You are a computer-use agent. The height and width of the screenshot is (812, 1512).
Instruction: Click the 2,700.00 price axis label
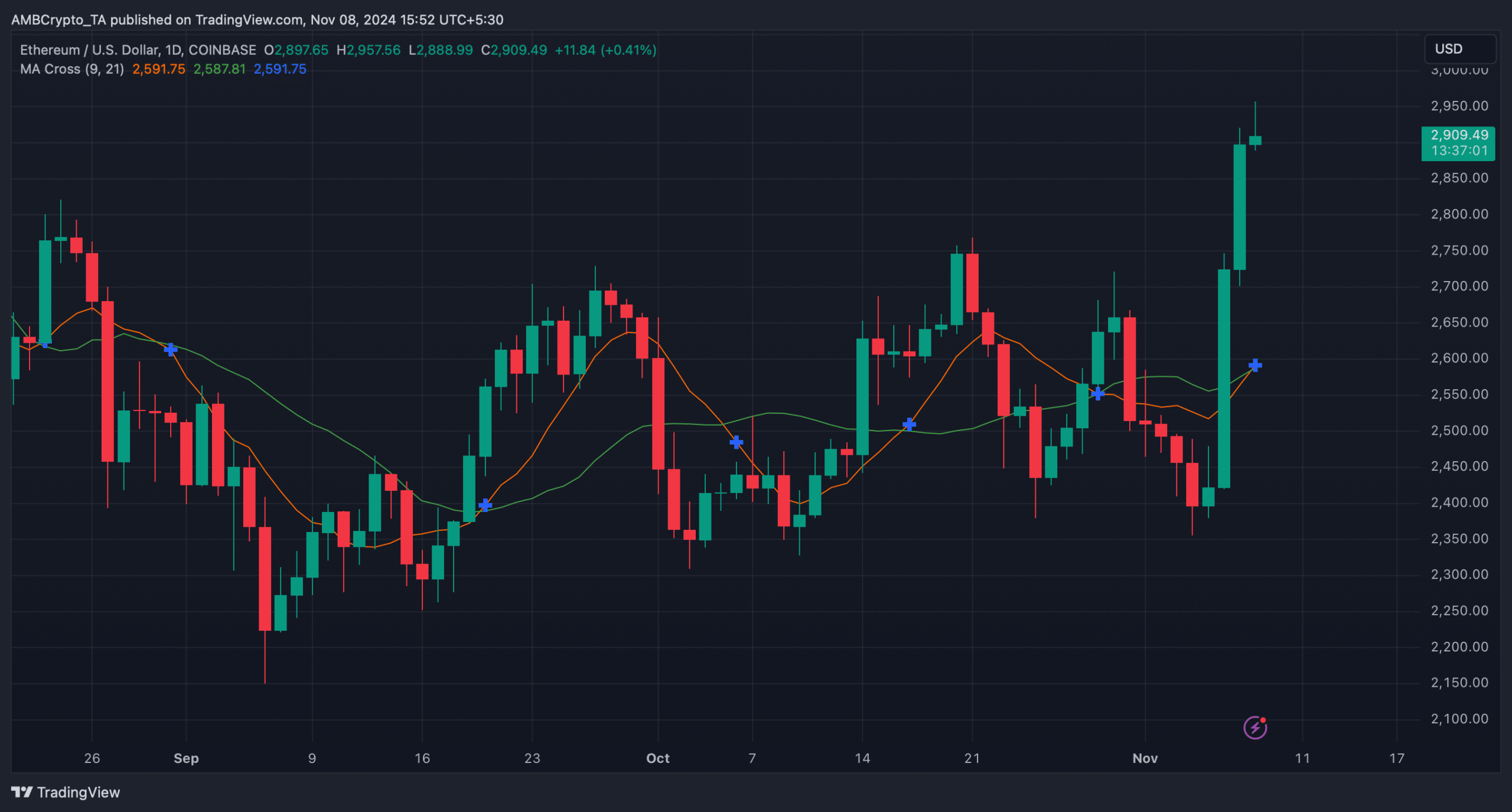coord(1459,286)
